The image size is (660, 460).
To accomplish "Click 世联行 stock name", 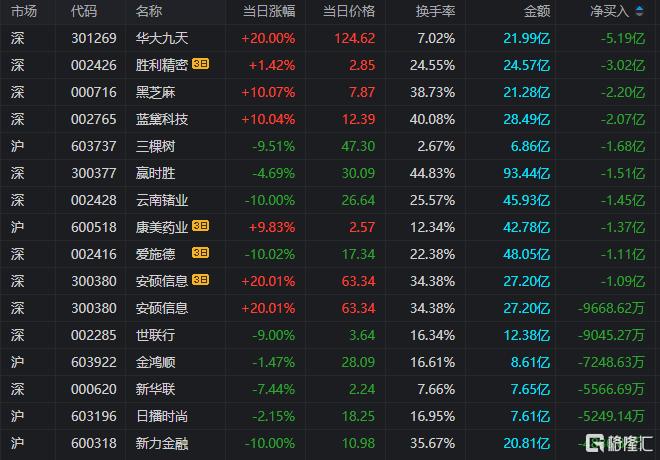I will click(155, 335).
